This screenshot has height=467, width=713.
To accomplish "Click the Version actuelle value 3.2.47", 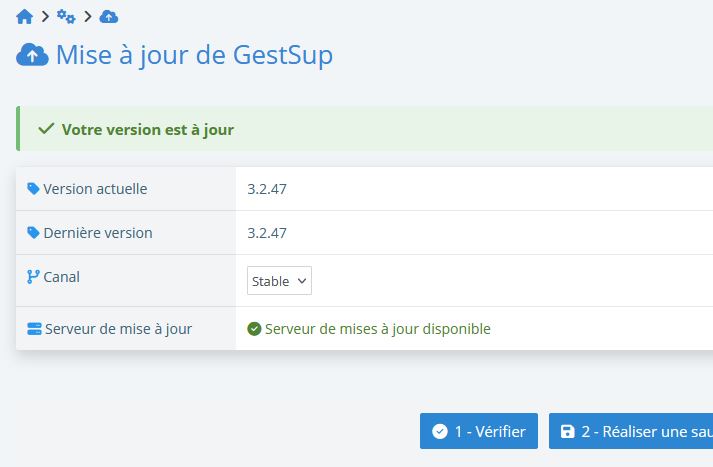I will pos(267,189).
